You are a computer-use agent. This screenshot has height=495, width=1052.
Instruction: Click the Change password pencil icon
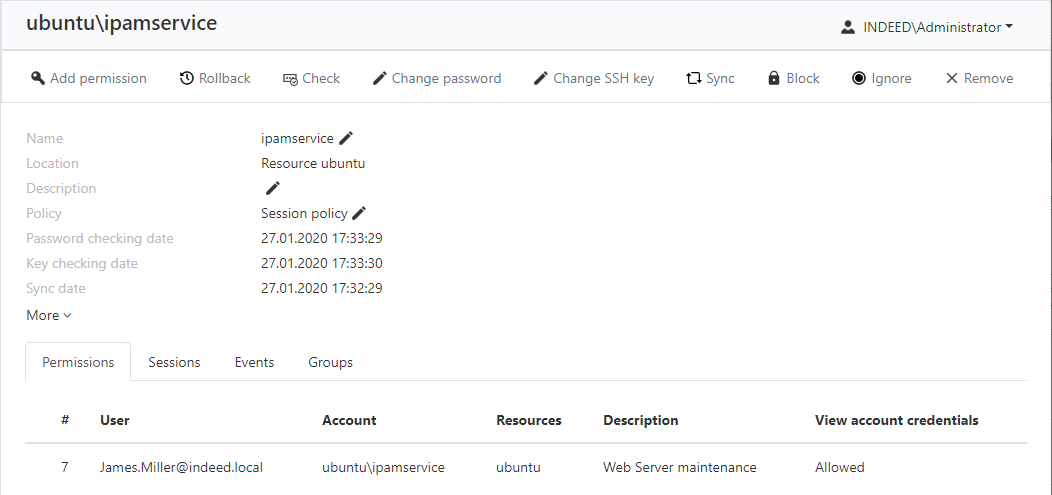pos(380,78)
